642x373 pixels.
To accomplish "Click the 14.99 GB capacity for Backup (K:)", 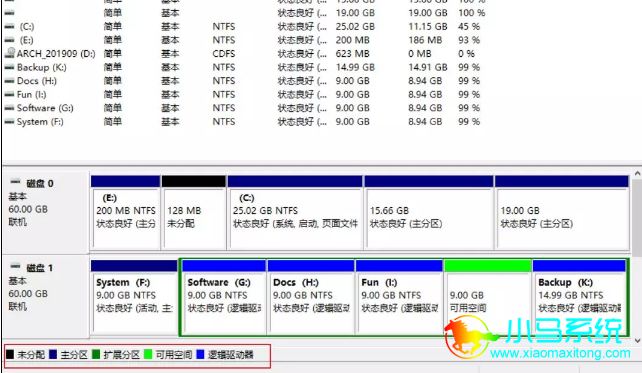I will [355, 67].
